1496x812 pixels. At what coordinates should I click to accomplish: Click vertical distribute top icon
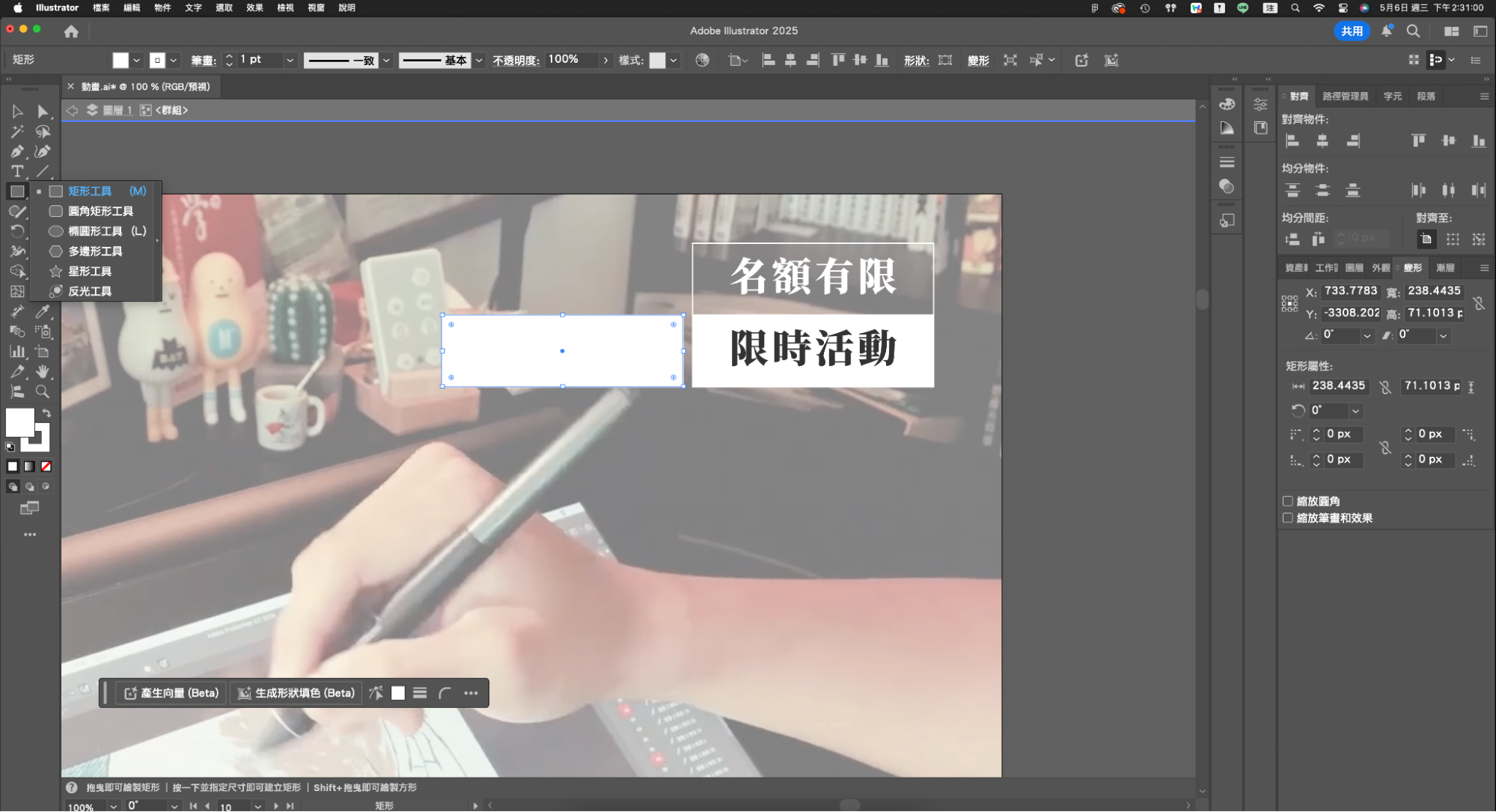[1292, 190]
